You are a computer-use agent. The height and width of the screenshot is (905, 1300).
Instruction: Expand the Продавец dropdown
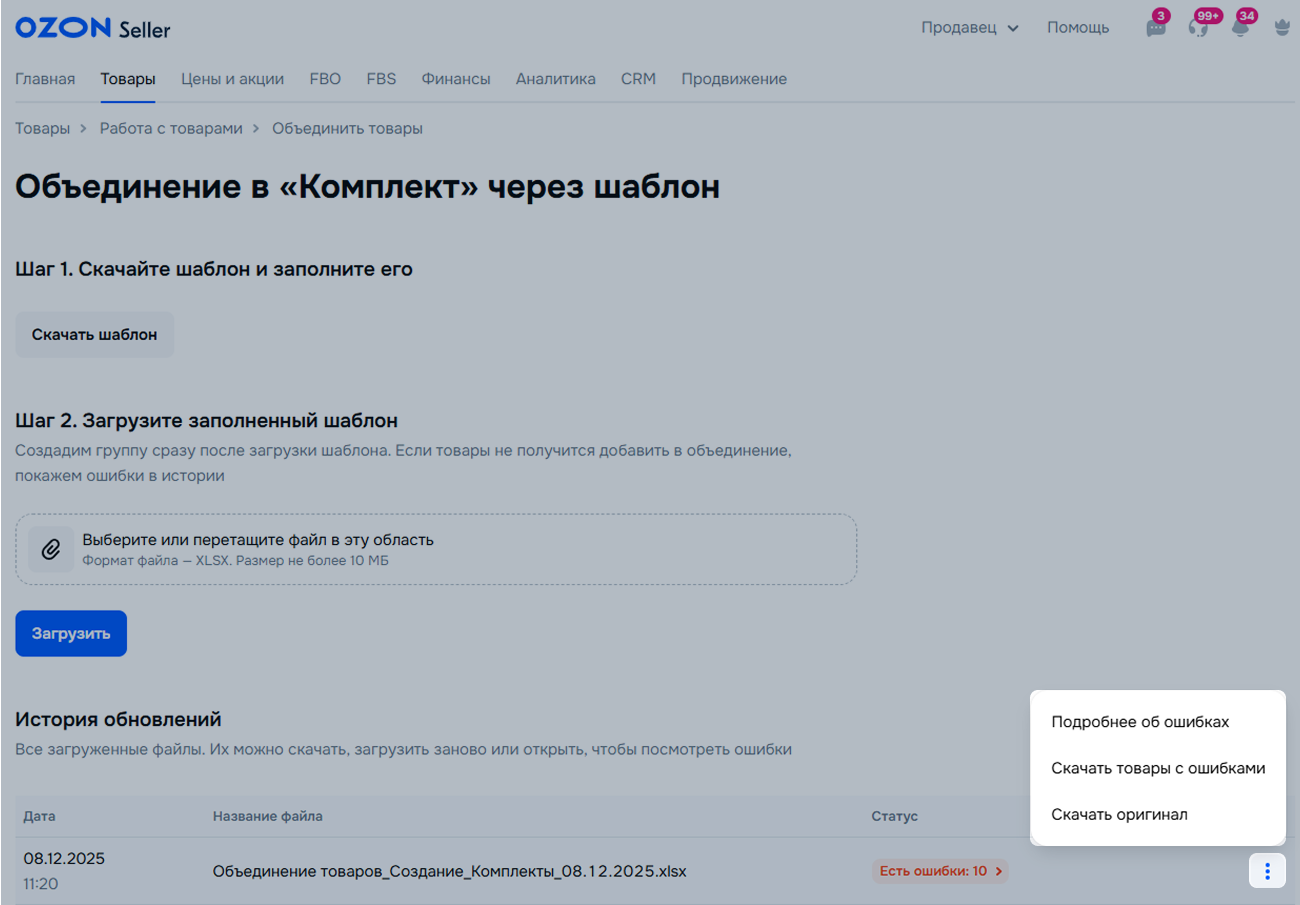(x=969, y=28)
